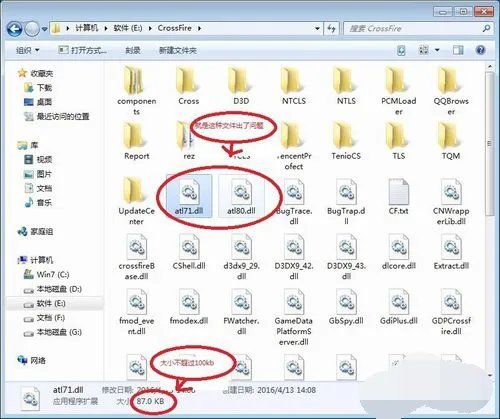This screenshot has width=500, height=419.
Task: Create a folder with 新建文件夹
Action: pos(178,50)
